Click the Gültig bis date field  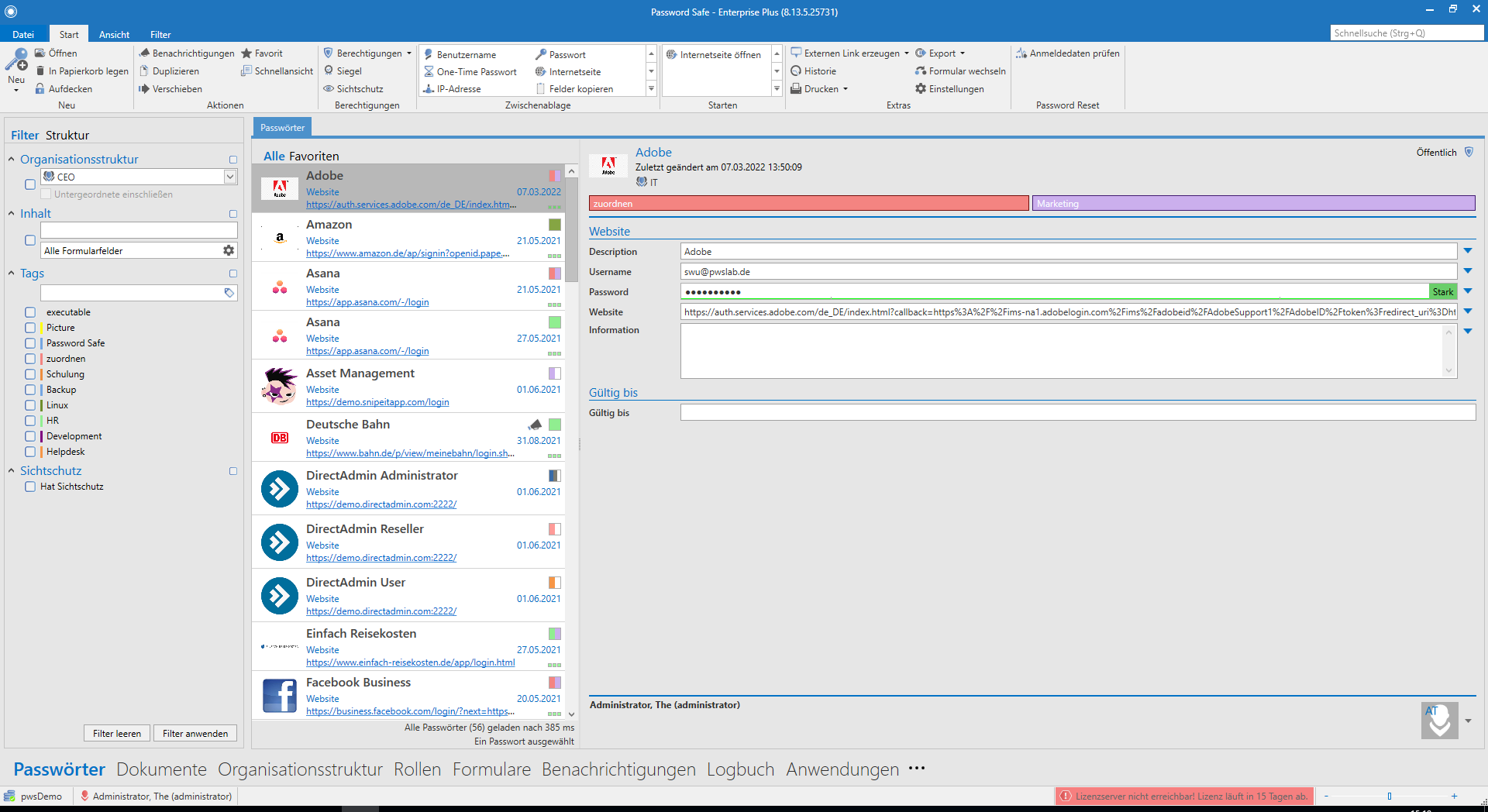click(x=1078, y=412)
